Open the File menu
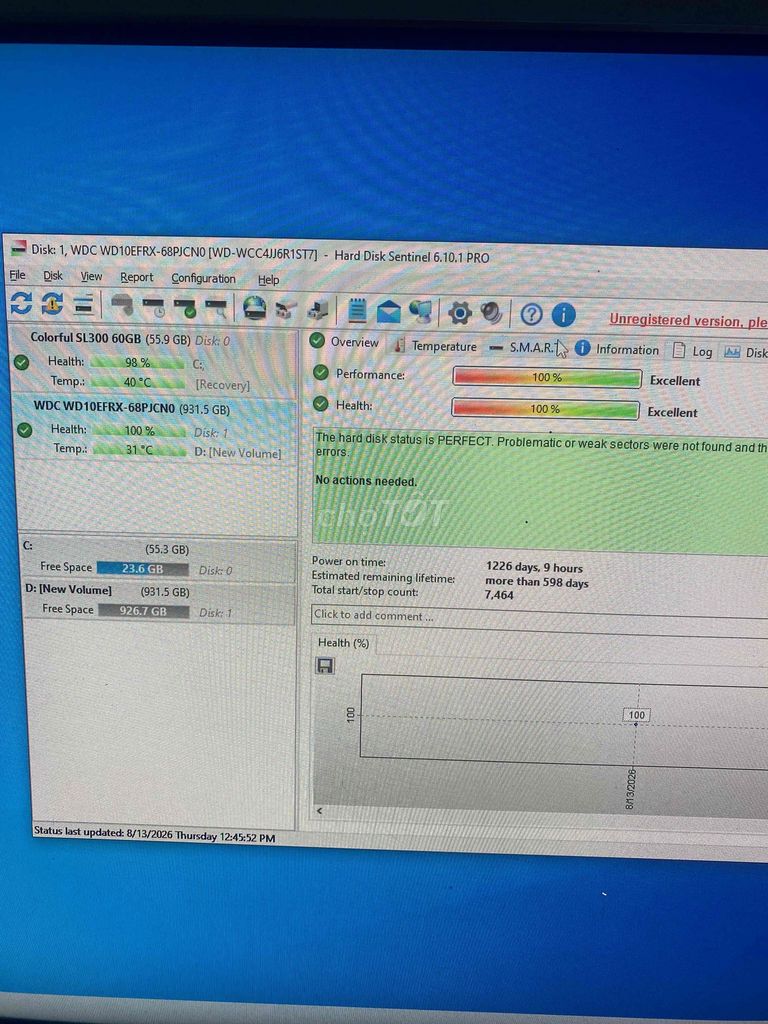768x1024 pixels. 17,275
